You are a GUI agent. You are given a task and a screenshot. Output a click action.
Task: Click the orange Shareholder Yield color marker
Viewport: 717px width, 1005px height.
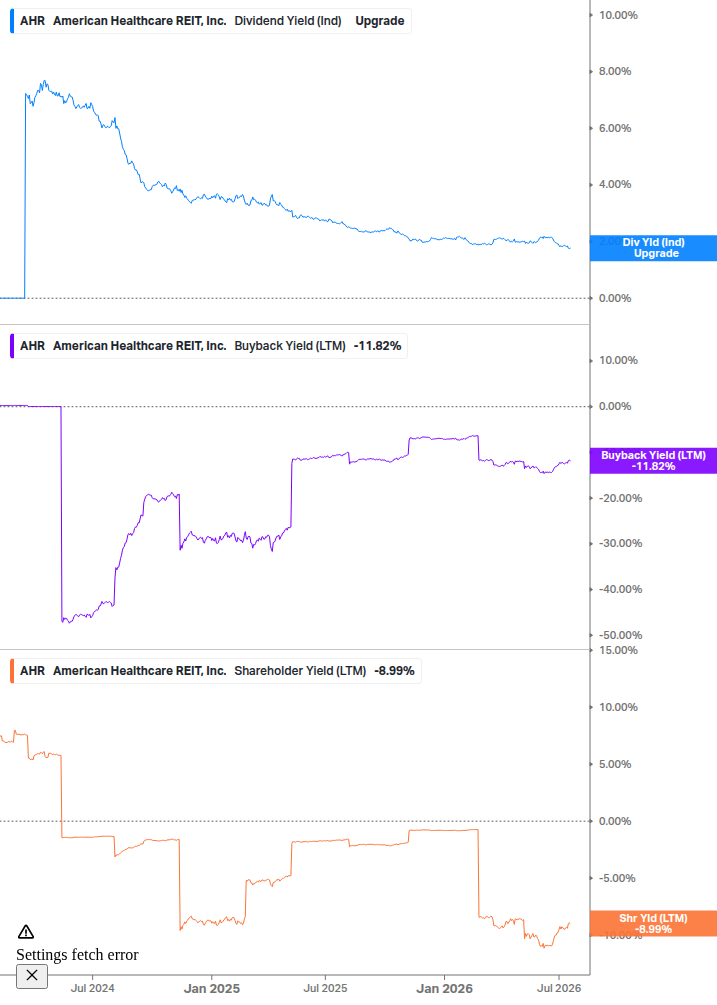(x=12, y=671)
